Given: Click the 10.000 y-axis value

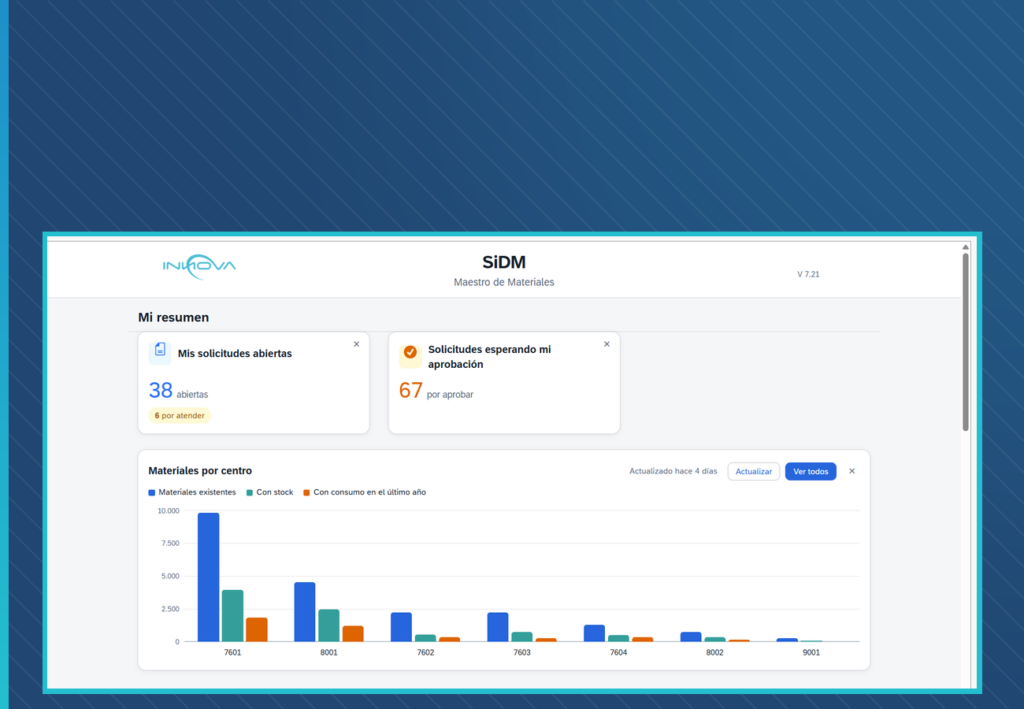Looking at the screenshot, I should point(168,511).
